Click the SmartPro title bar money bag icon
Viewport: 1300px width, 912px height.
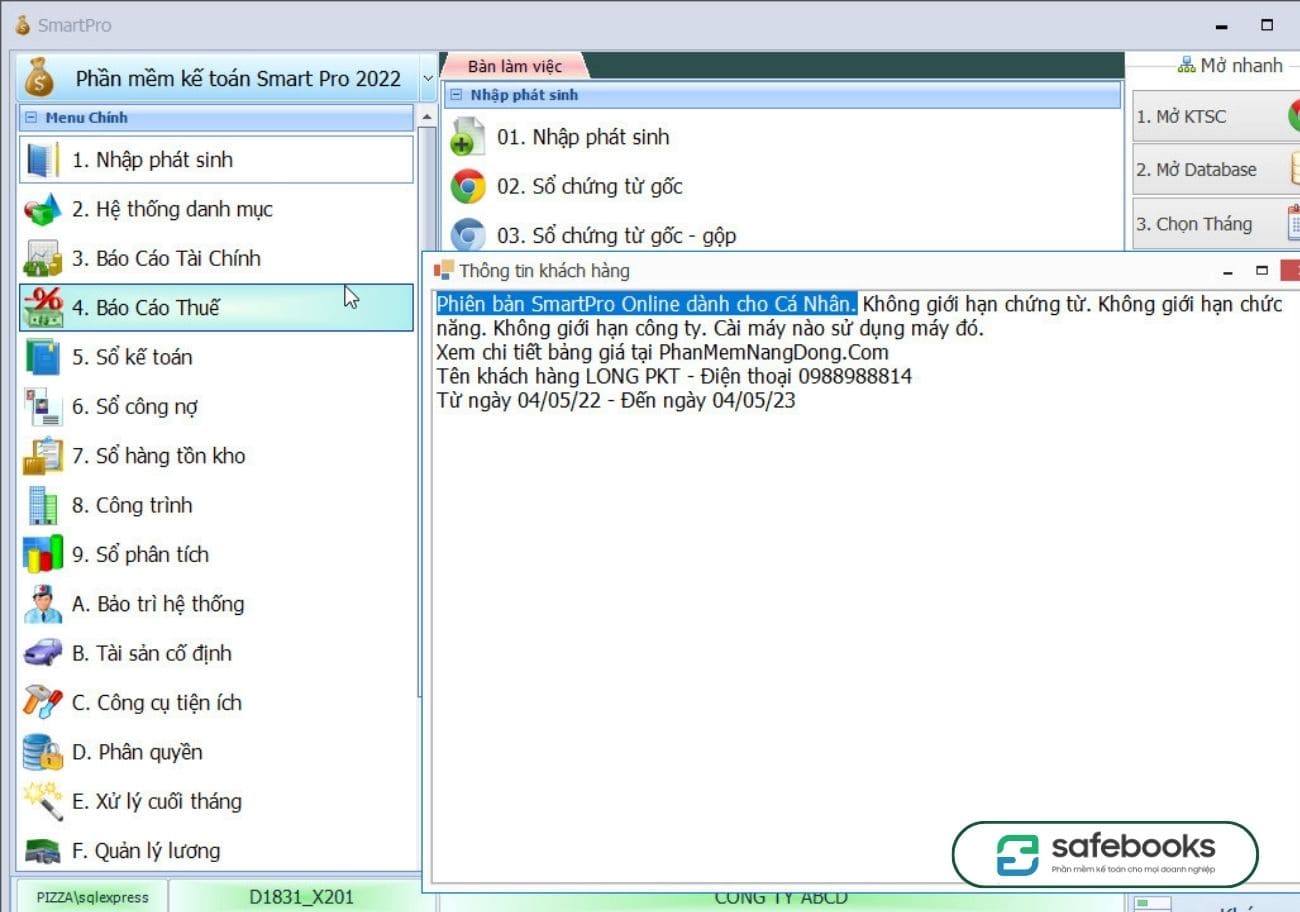22,25
